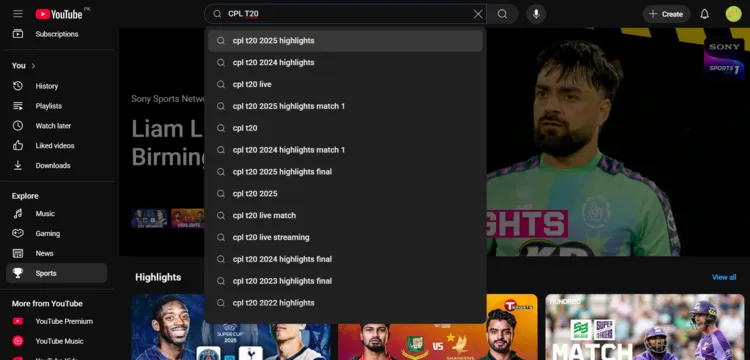Open Downloads in sidebar
Screen dimensions: 750x360
[56, 165]
